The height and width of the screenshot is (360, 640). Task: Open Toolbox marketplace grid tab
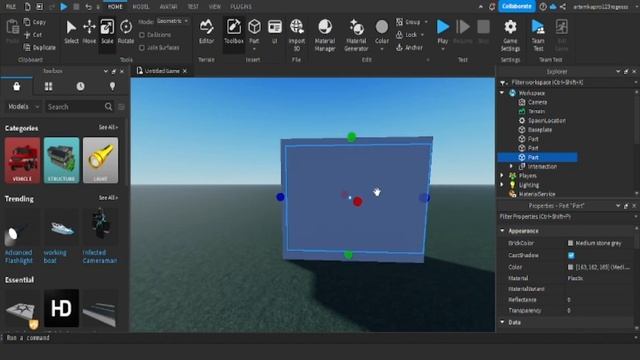point(49,87)
